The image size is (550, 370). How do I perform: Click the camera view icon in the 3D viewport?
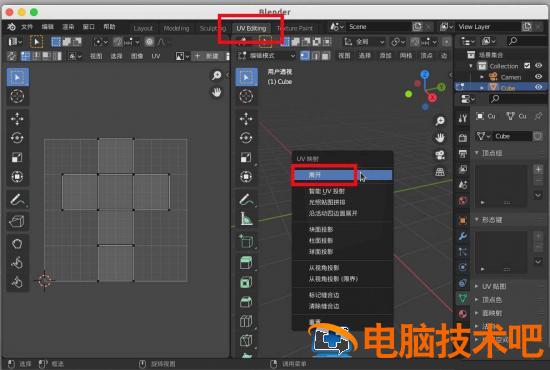point(440,155)
